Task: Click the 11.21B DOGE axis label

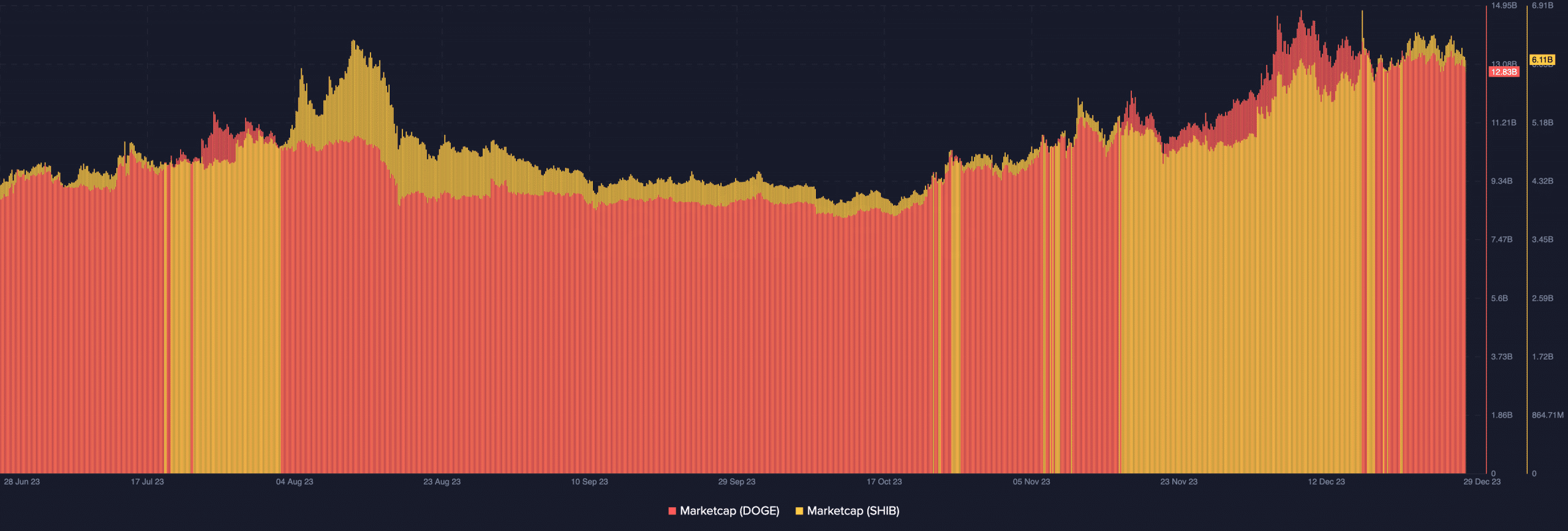Action: (x=1504, y=122)
